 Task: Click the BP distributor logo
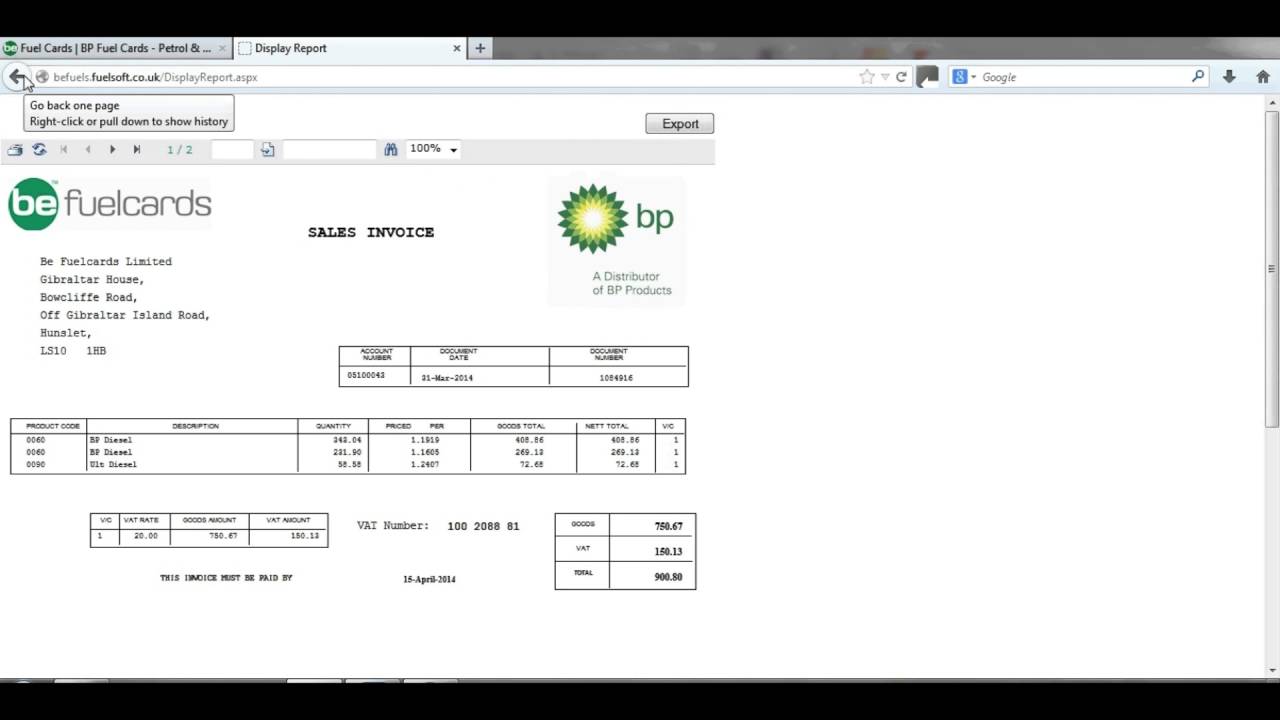click(616, 240)
